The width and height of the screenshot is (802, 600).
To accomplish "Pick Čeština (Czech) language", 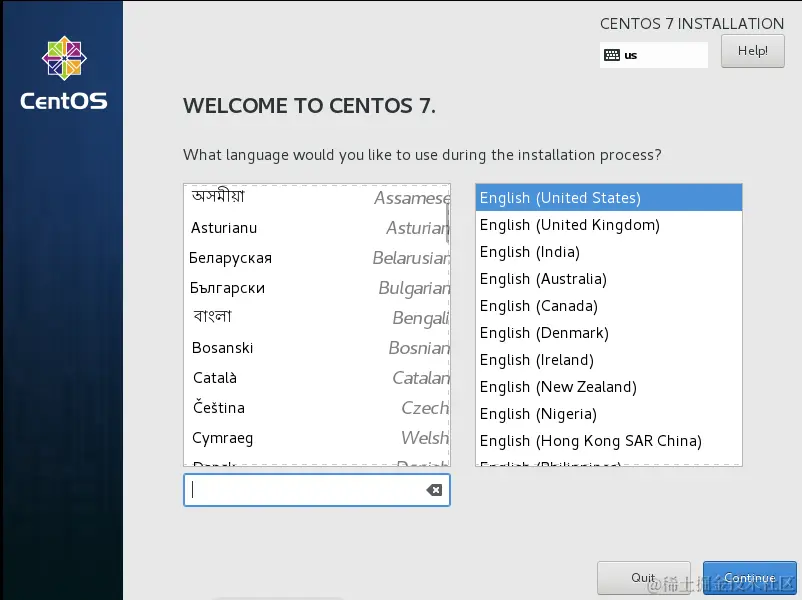I will [x=317, y=408].
